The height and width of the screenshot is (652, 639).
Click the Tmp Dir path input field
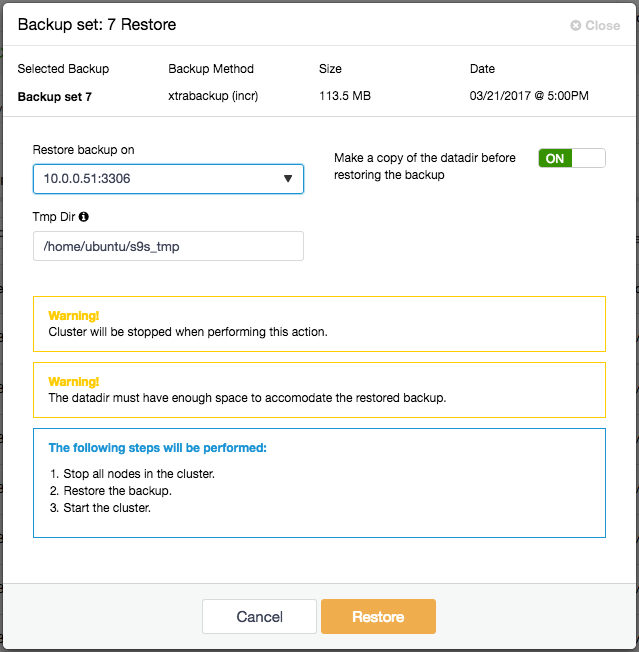[x=168, y=246]
